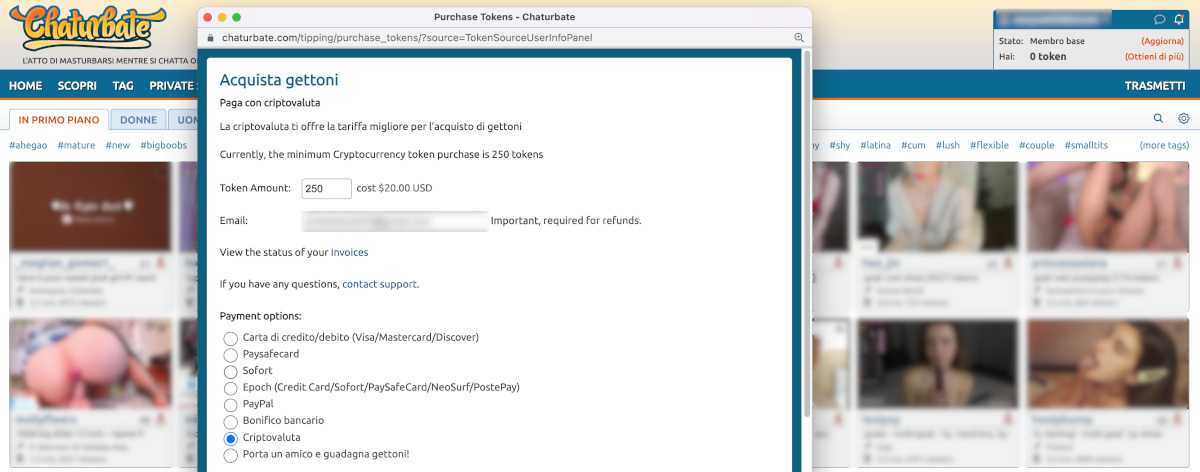
Task: Click the (Ottieni di più) tokens link
Action: point(1156,57)
